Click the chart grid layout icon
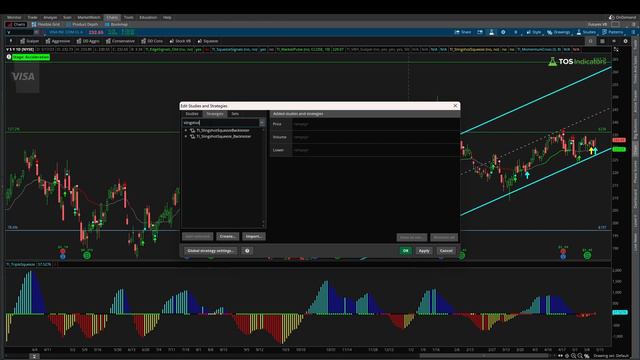Screen dimensions: 640x360 click(602, 41)
